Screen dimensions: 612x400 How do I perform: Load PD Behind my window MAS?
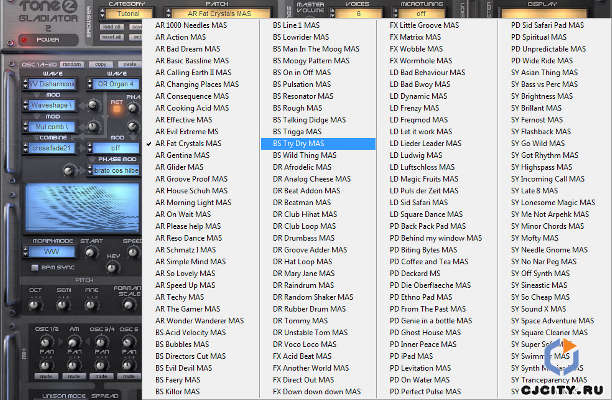pyautogui.click(x=437, y=238)
